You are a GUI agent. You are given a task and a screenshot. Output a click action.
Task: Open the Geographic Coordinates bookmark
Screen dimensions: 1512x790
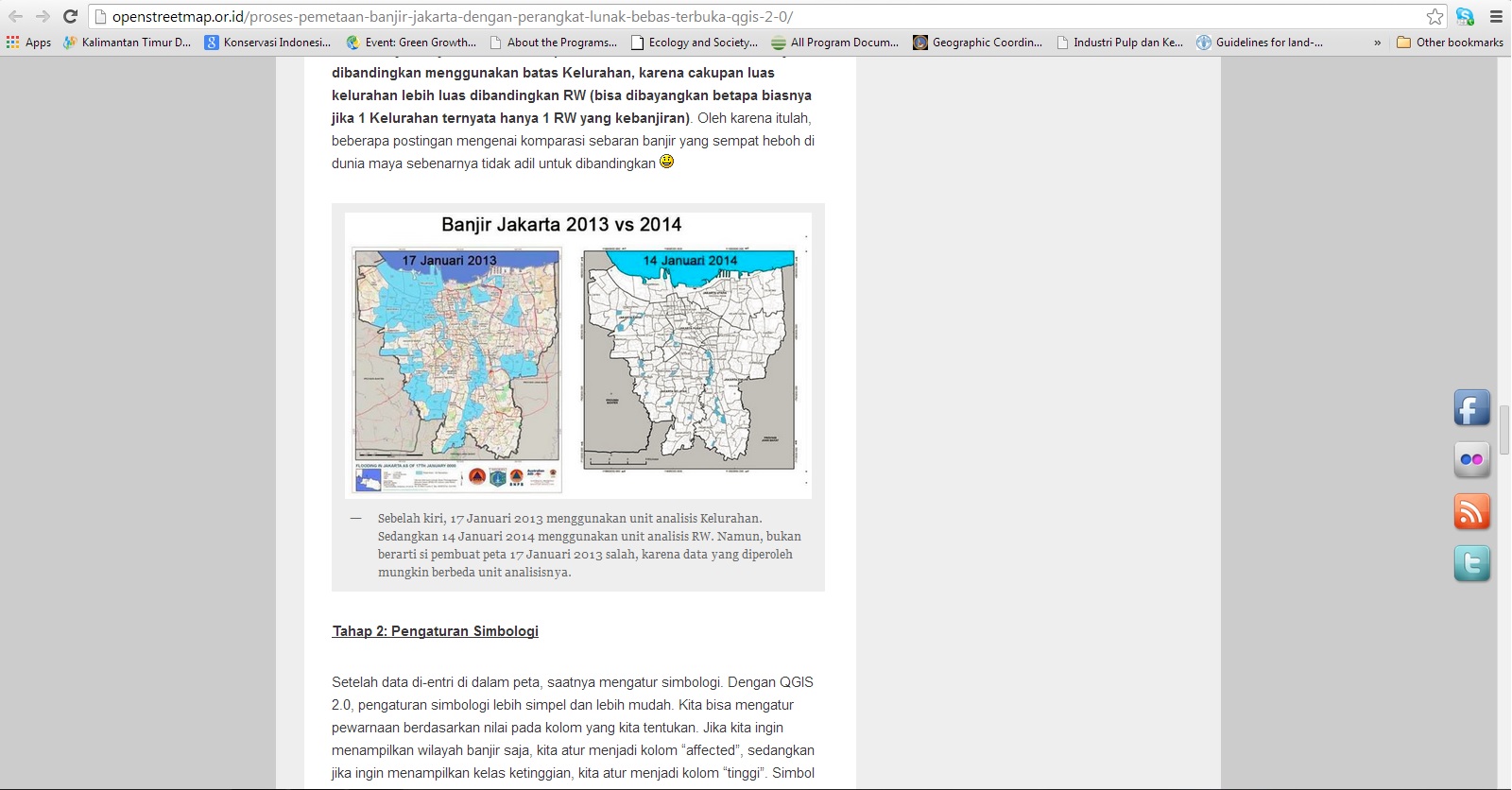(x=978, y=43)
